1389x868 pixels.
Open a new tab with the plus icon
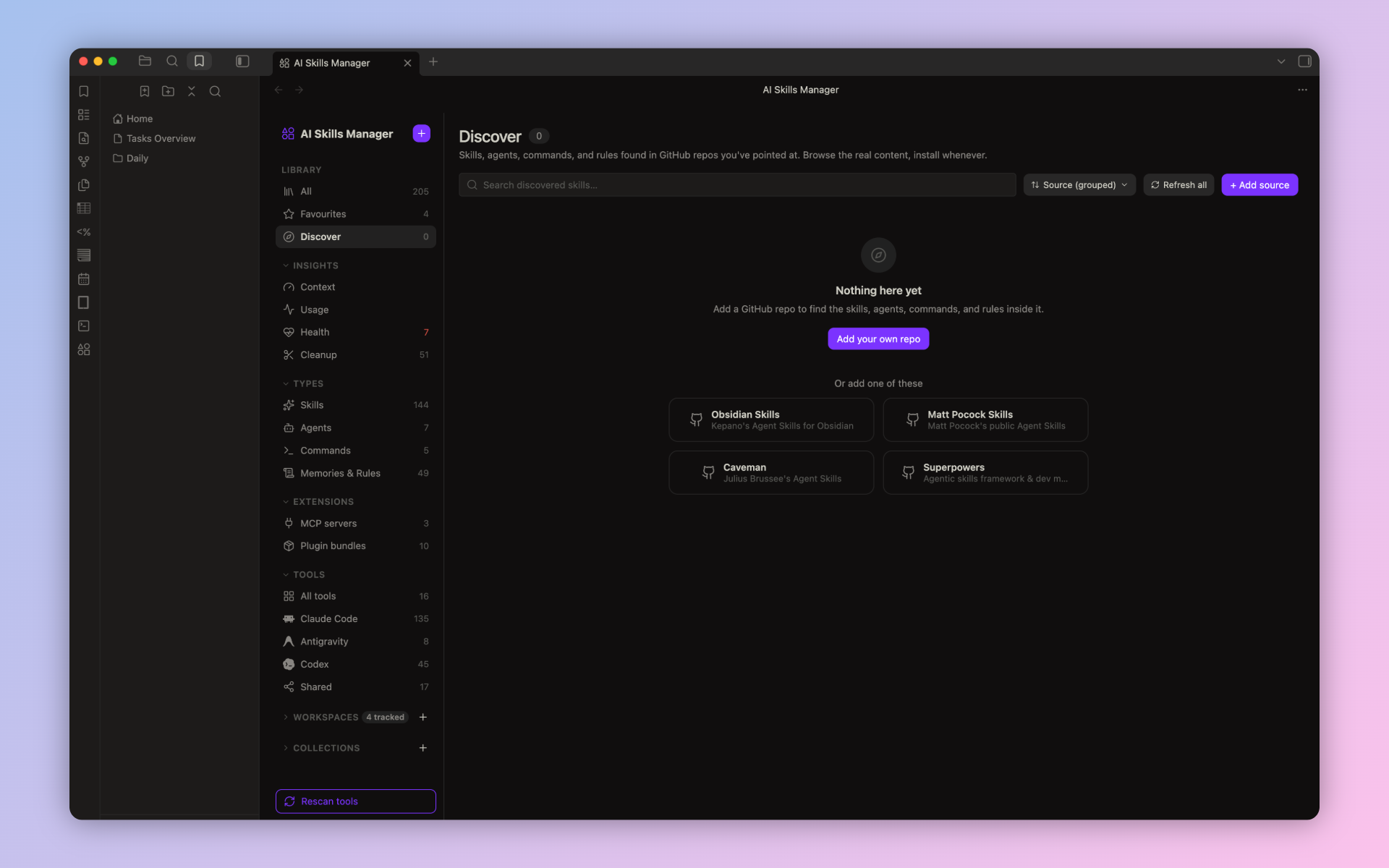[x=433, y=61]
